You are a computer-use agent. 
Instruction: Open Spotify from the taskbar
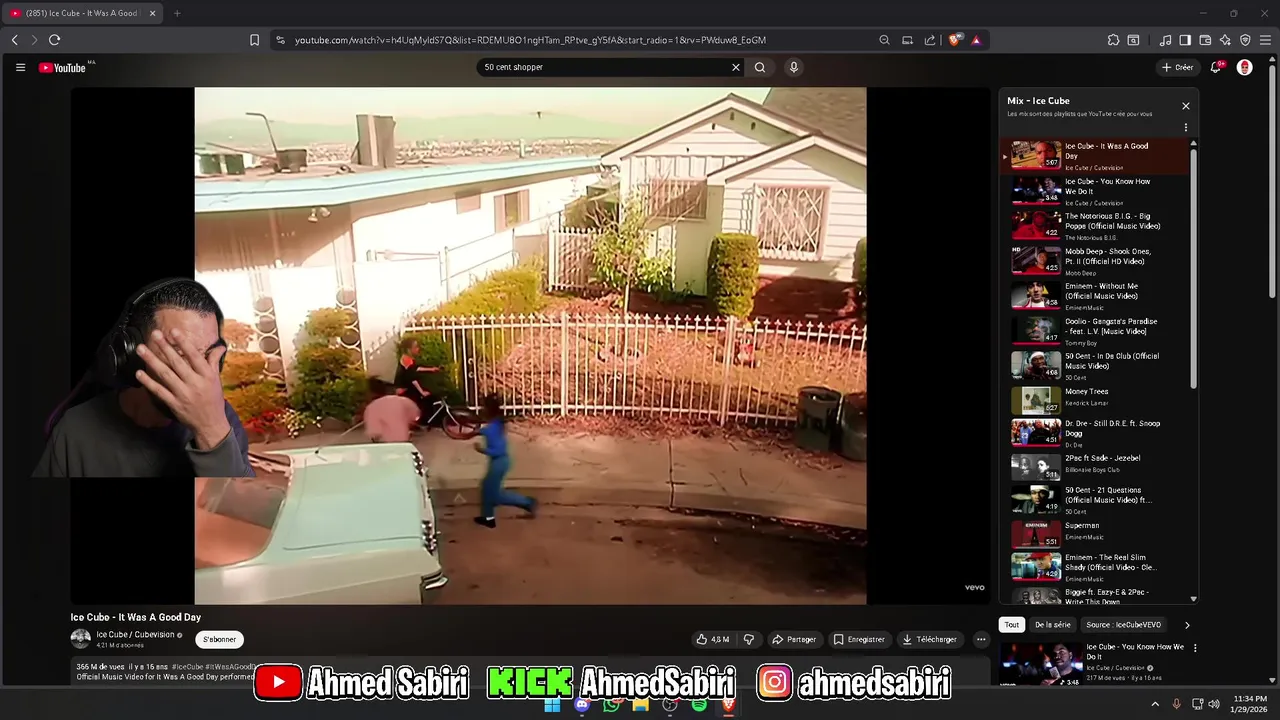699,705
